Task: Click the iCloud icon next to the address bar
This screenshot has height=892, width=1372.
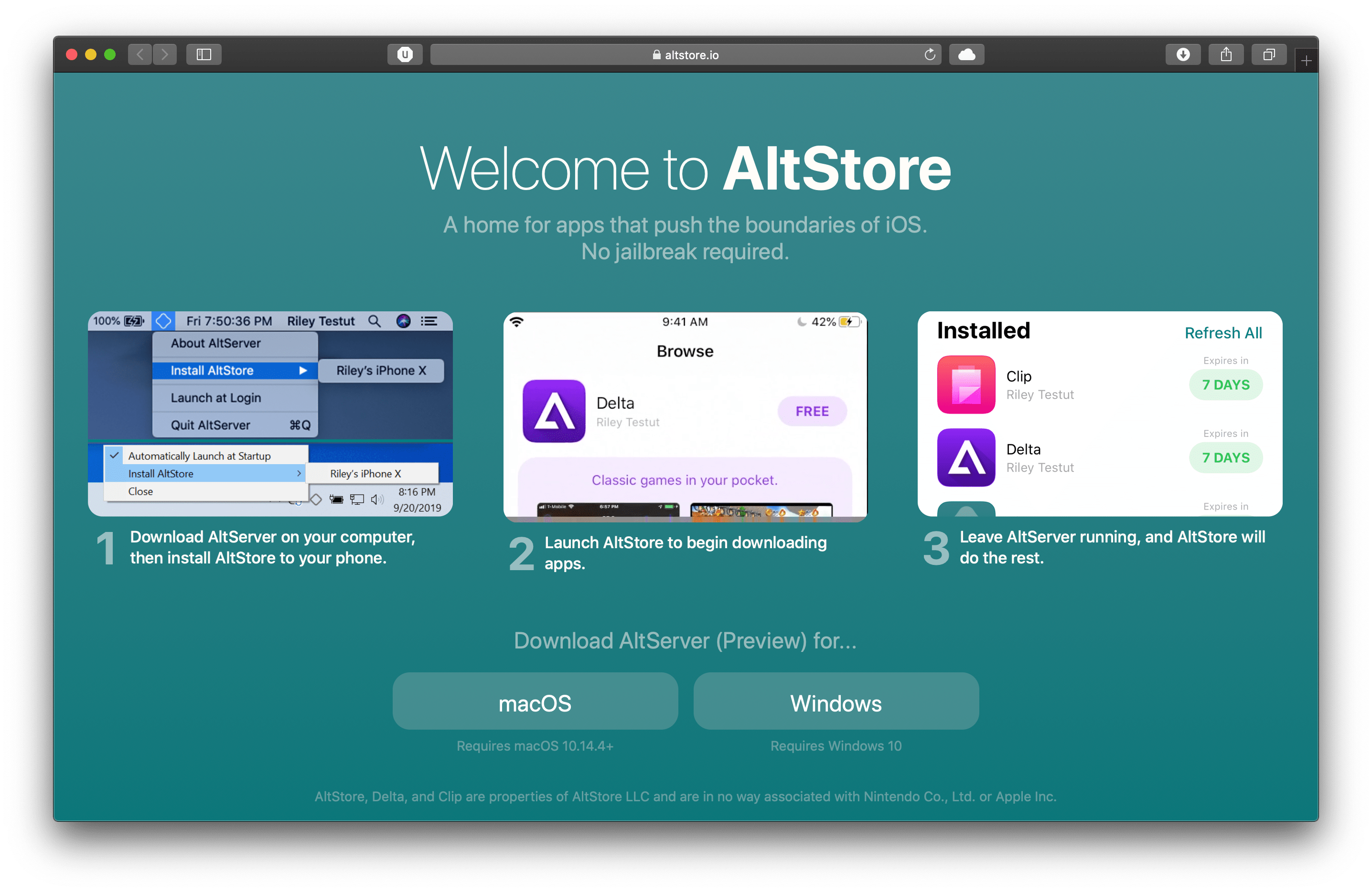Action: point(966,54)
